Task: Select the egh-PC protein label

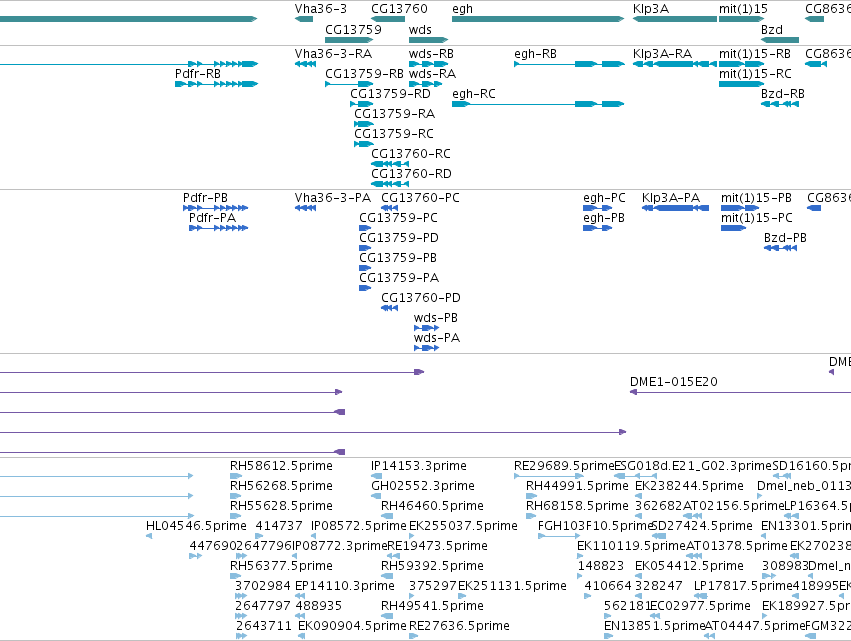Action: coord(604,198)
